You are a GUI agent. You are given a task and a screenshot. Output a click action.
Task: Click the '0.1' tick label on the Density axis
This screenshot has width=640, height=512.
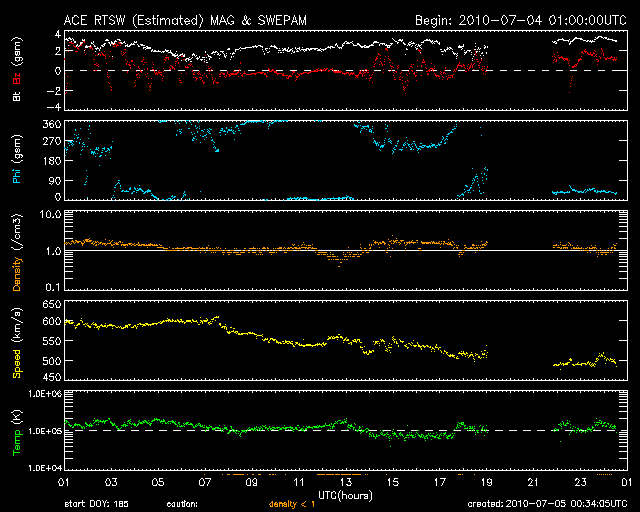(53, 287)
